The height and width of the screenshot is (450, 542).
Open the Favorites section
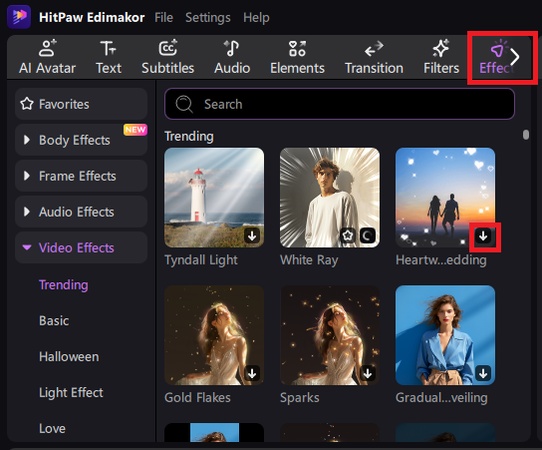point(81,104)
